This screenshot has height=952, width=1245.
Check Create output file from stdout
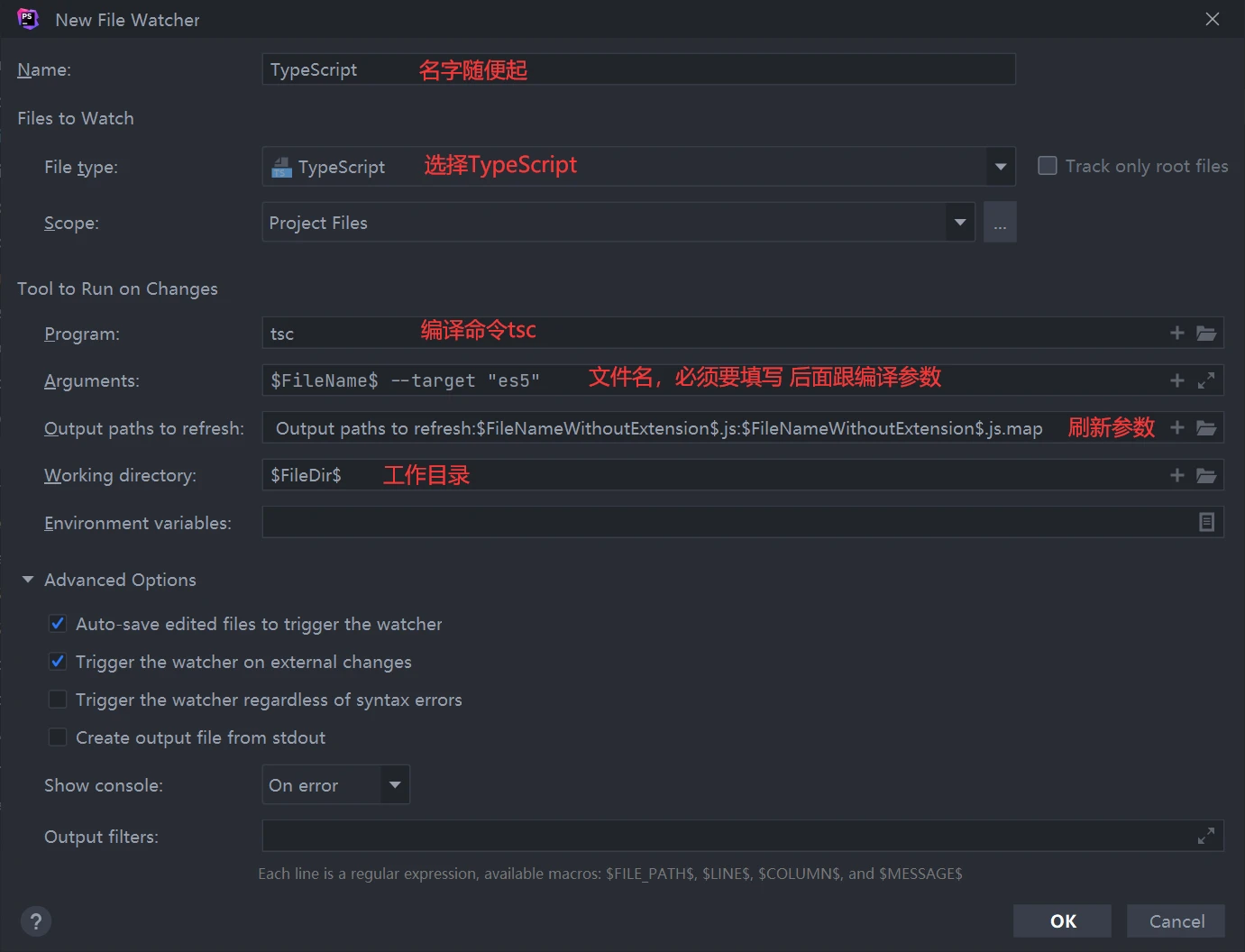click(57, 737)
